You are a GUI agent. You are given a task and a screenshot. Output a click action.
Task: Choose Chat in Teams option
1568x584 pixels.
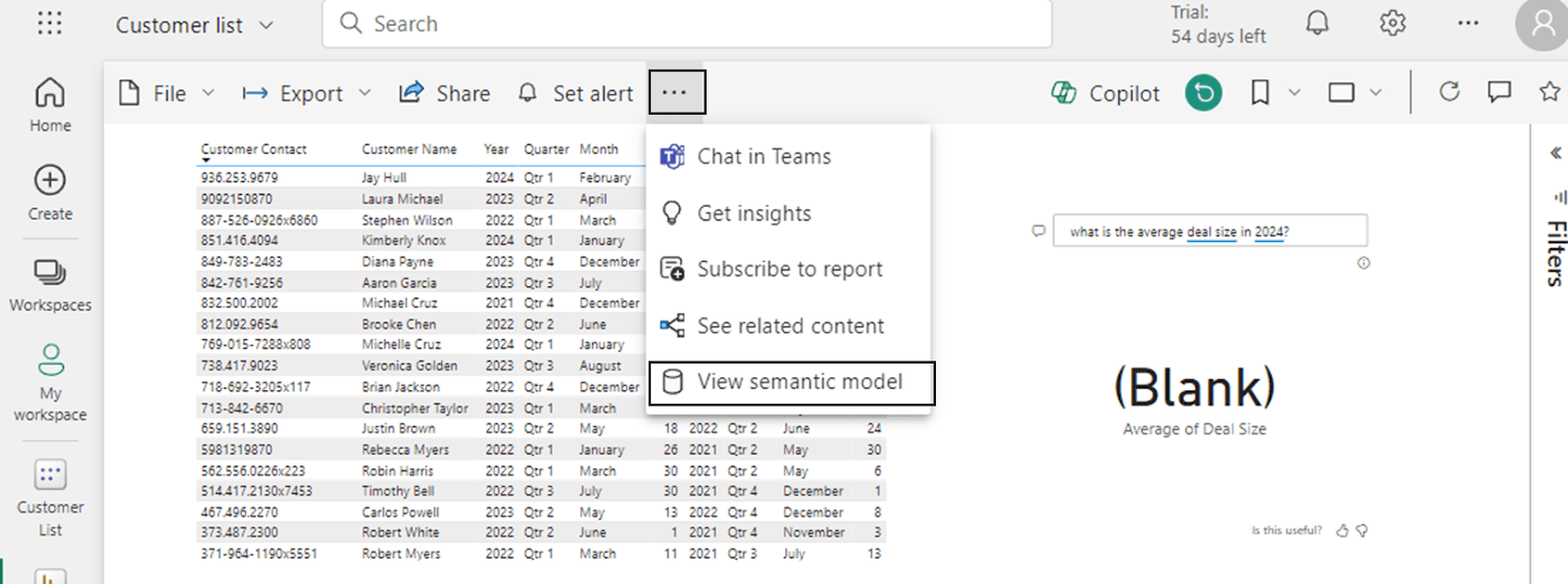pos(763,157)
